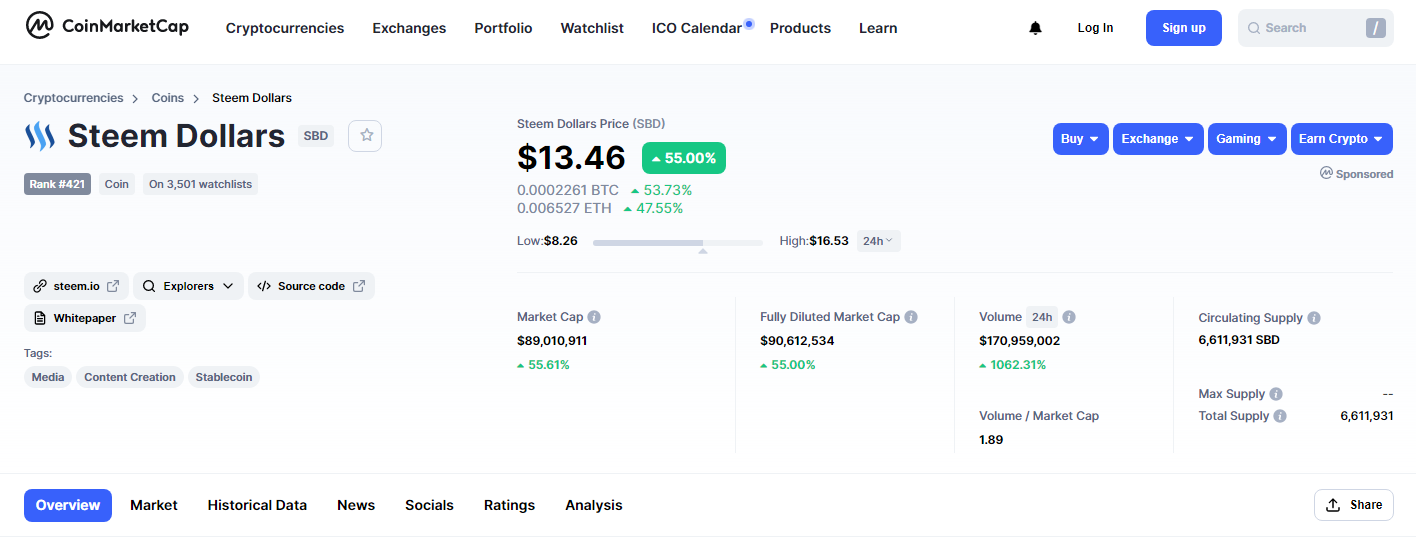This screenshot has height=549, width=1416.
Task: Expand the Buy dropdown button
Action: pos(1080,139)
